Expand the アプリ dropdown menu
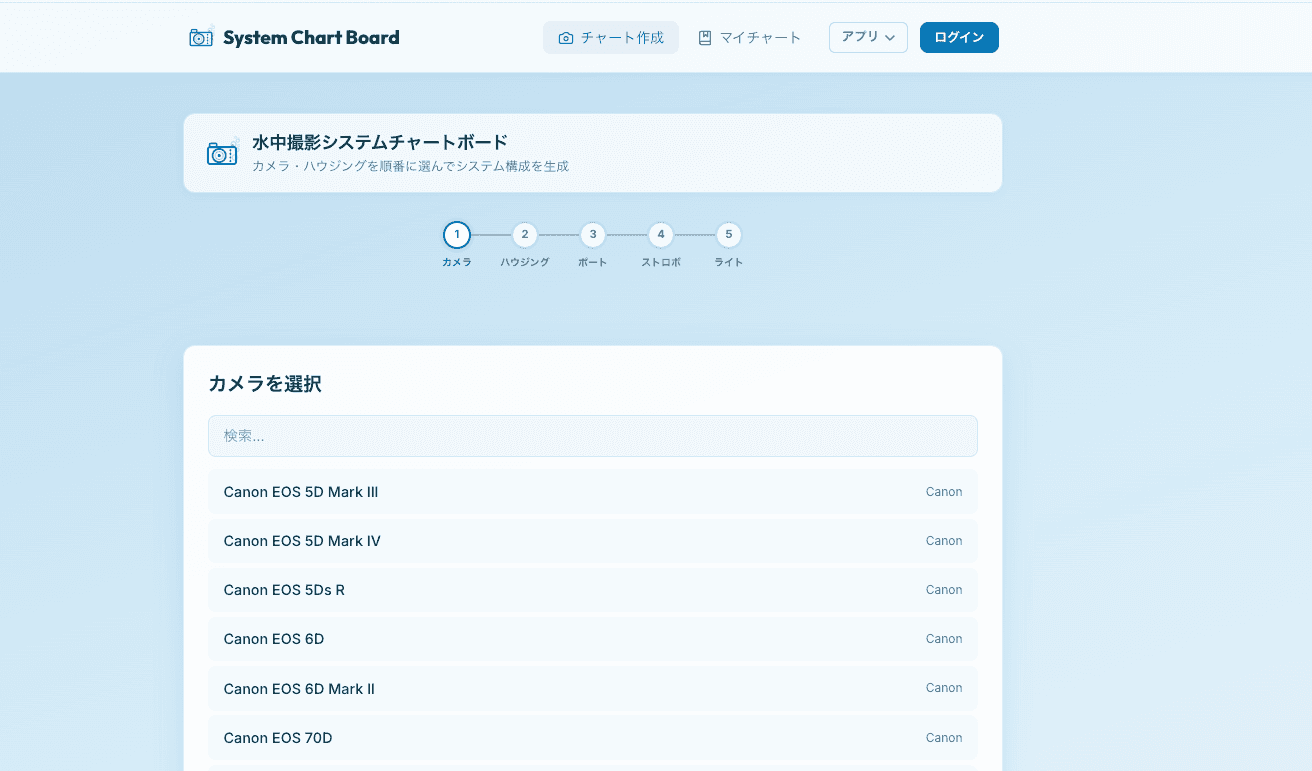 pos(868,37)
